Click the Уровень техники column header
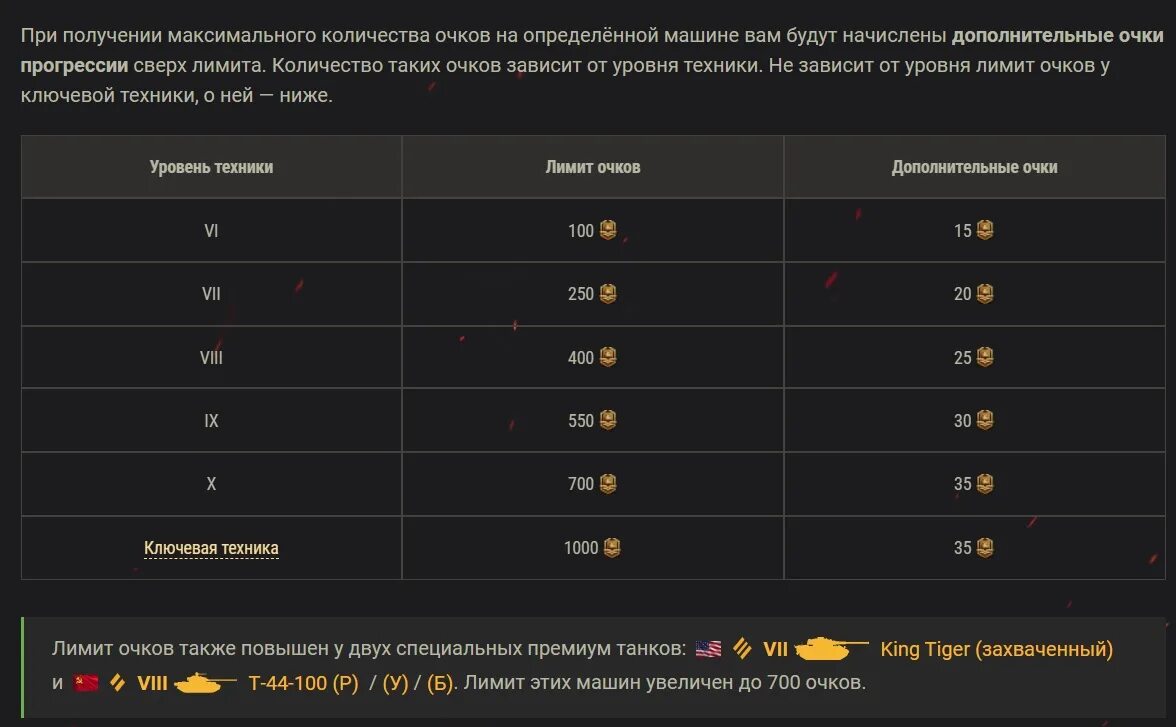This screenshot has height=727, width=1176. click(x=211, y=167)
